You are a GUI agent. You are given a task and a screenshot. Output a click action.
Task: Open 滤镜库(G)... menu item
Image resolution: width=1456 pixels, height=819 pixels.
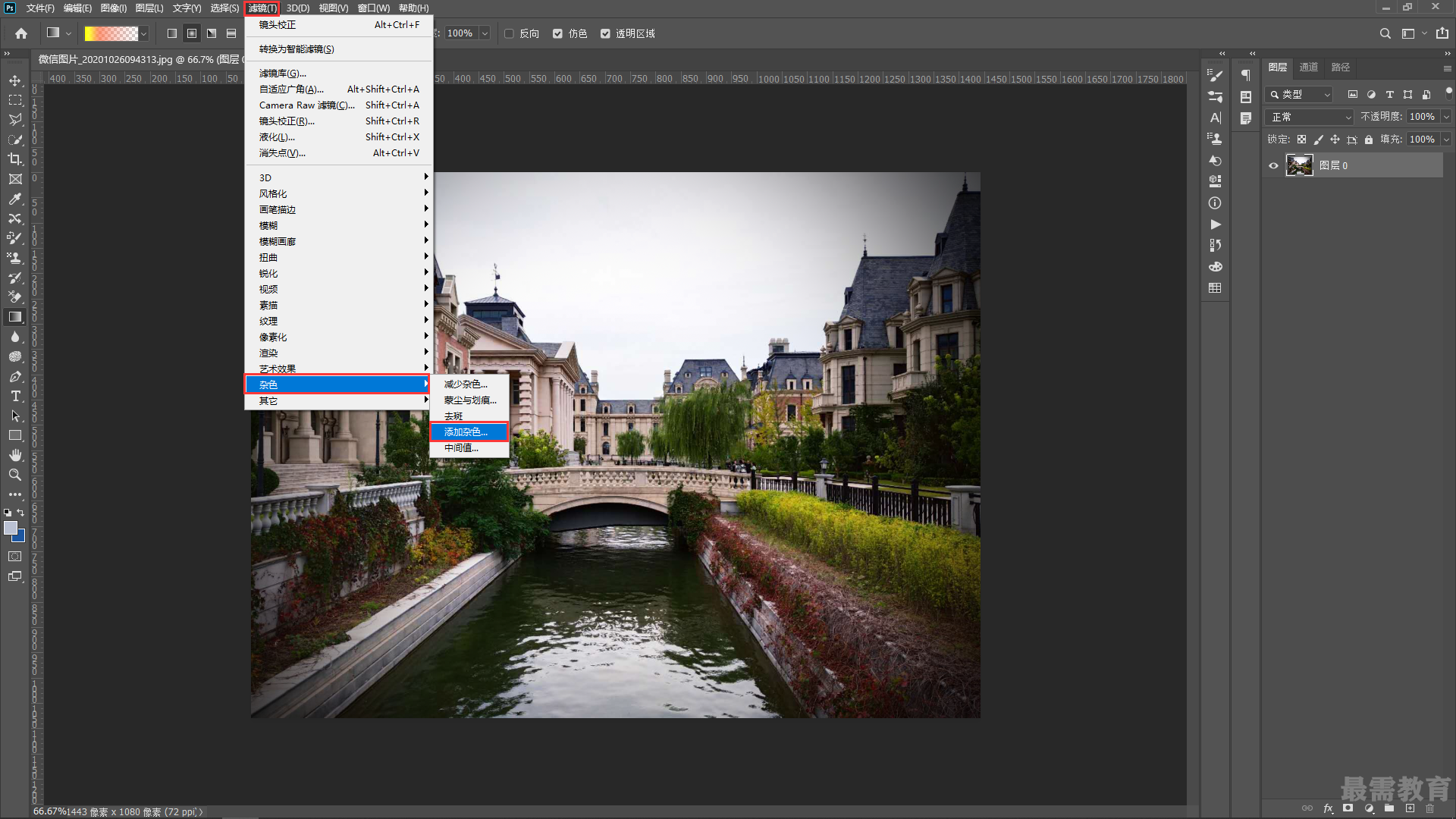339,74
